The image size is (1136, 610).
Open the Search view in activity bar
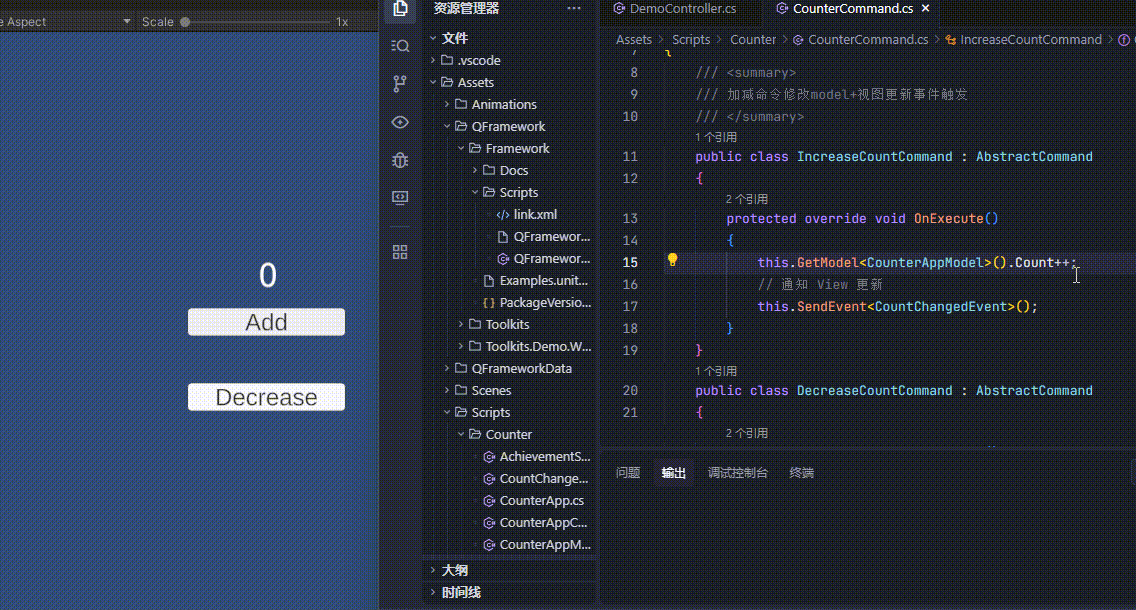(400, 46)
